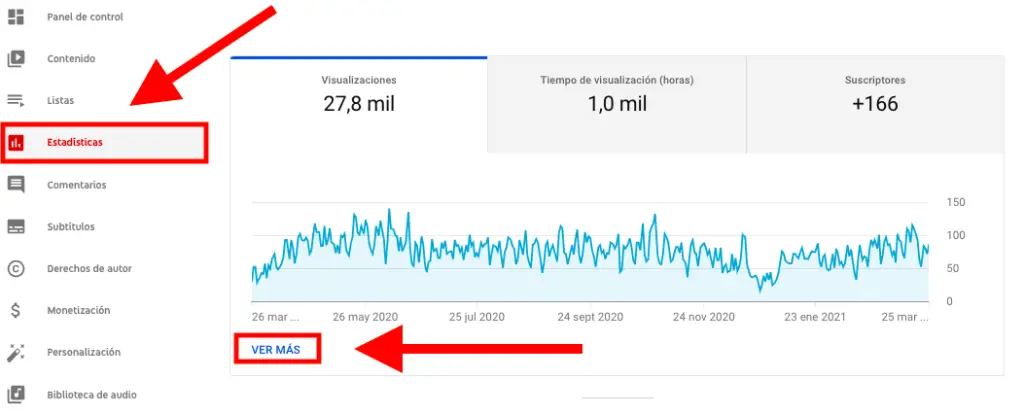The image size is (1024, 413).
Task: Switch to Tiempo de visualización tab
Action: tap(617, 94)
